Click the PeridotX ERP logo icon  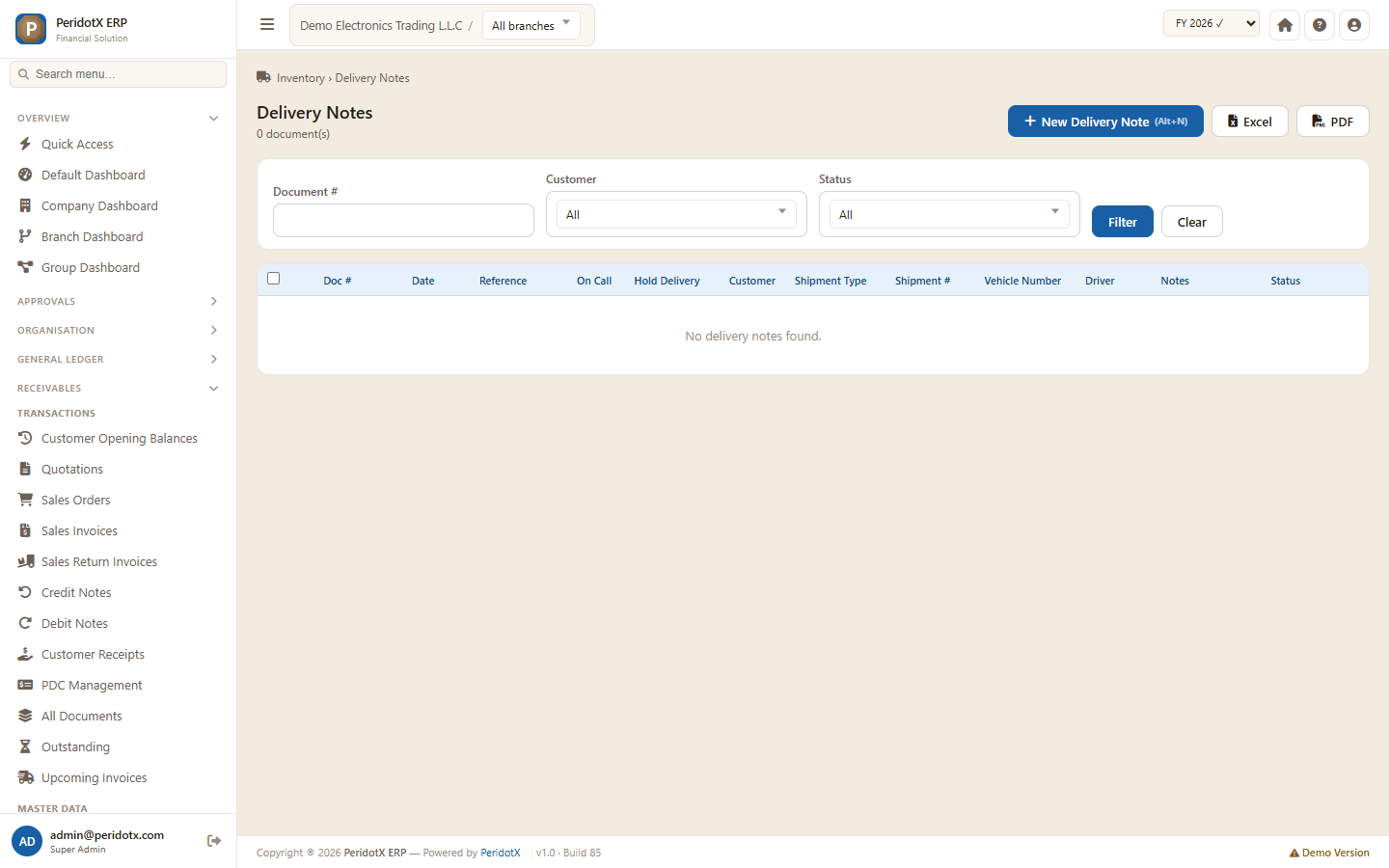31,29
